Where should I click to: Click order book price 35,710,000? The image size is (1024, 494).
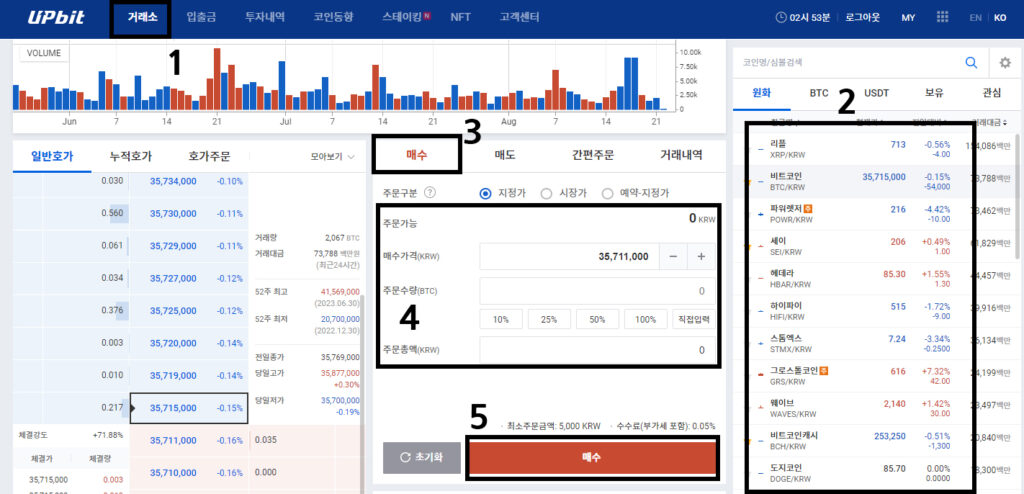[x=173, y=472]
